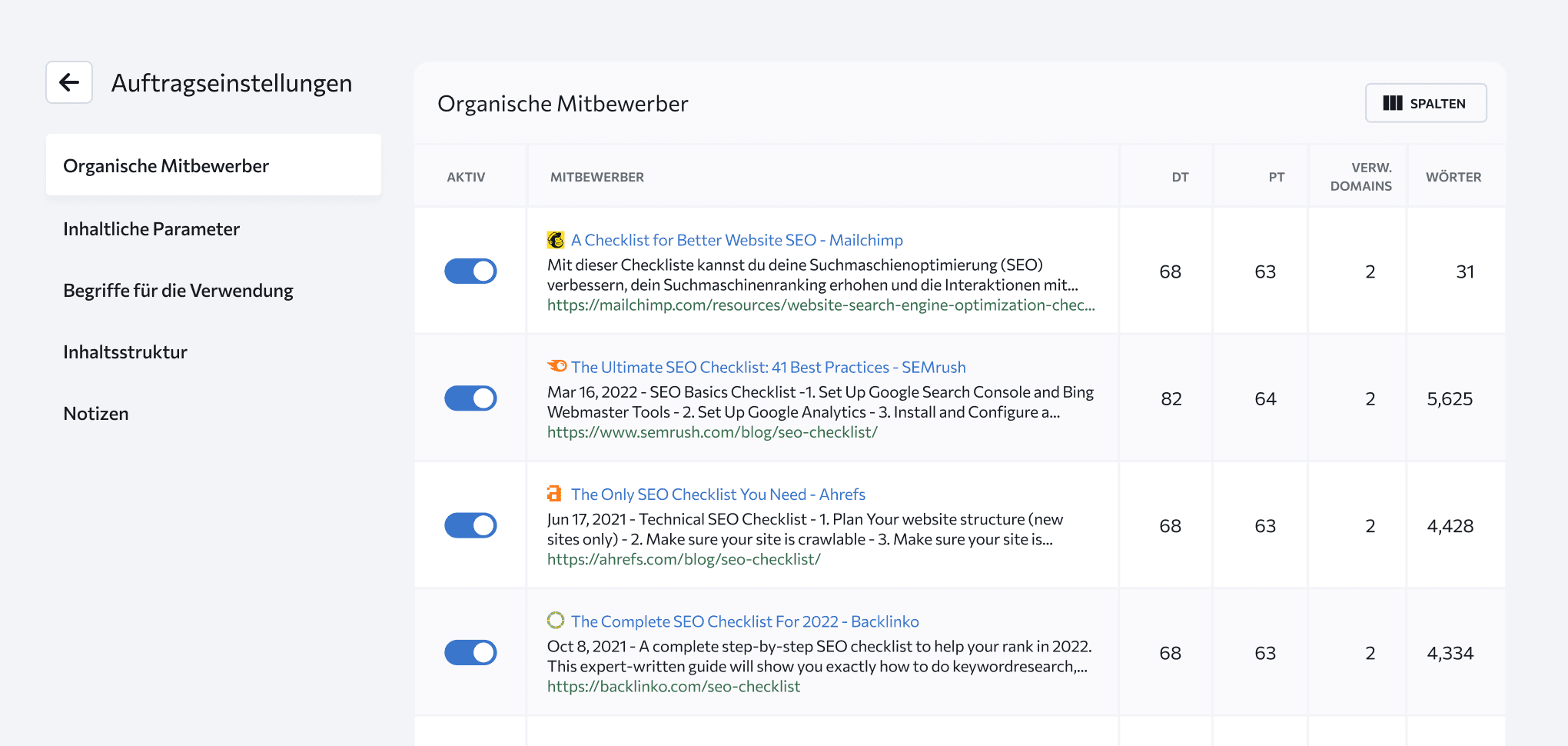Click the Mailchimp favicon
1568x746 pixels.
pos(554,239)
